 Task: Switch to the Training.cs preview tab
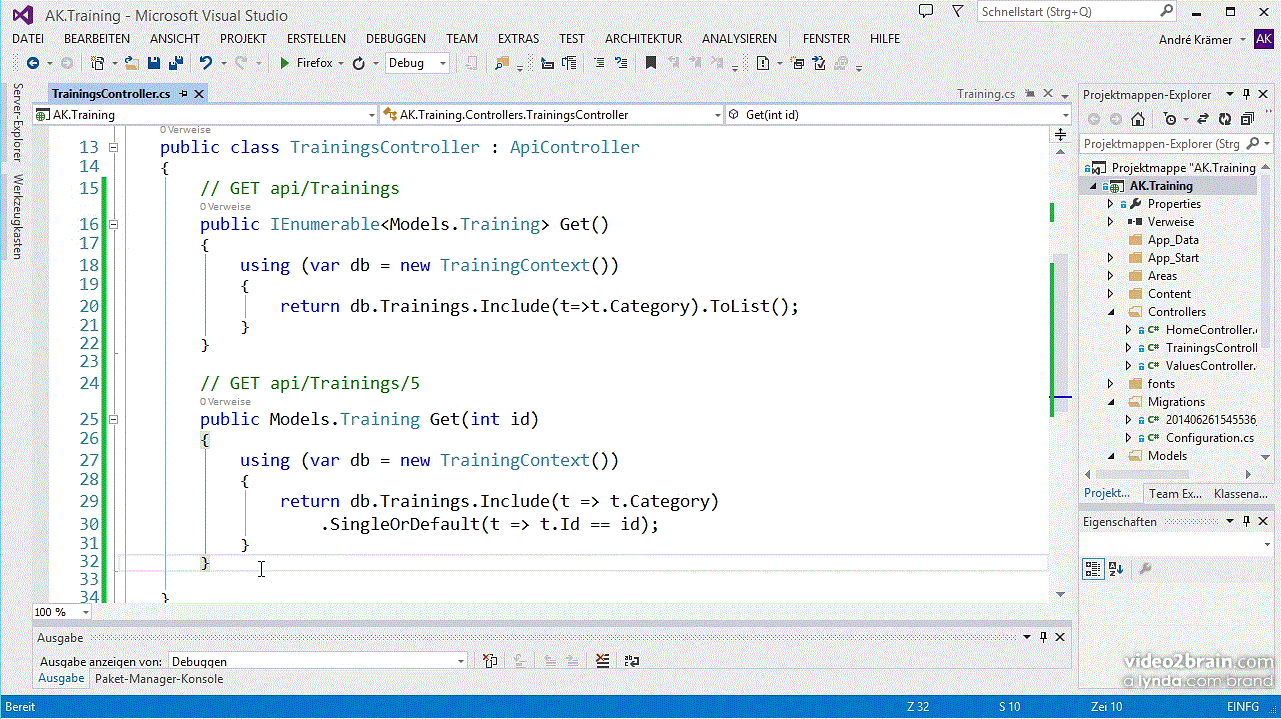click(986, 94)
